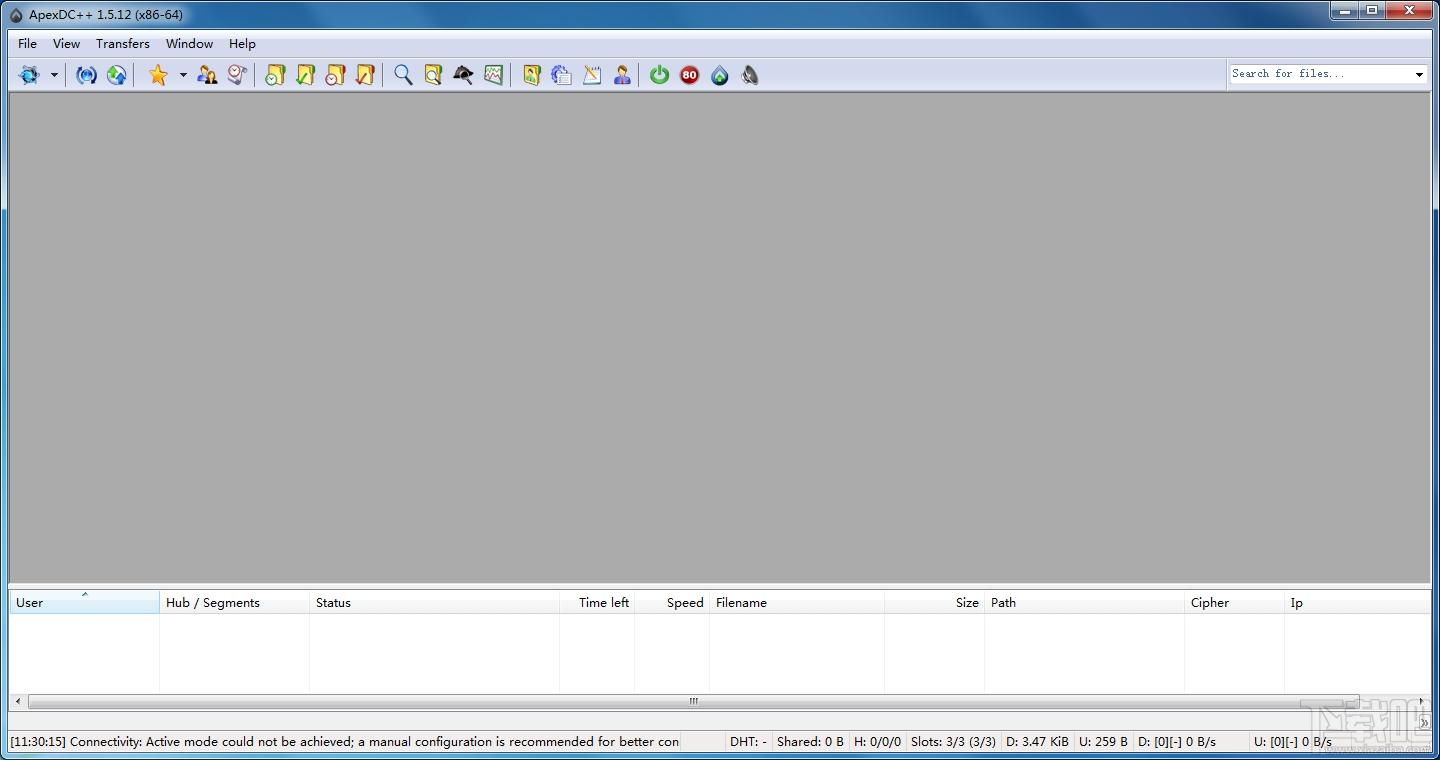Screen dimensions: 1440x760
Task: Open Finished Downloads green-check folder icon
Action: (x=305, y=75)
